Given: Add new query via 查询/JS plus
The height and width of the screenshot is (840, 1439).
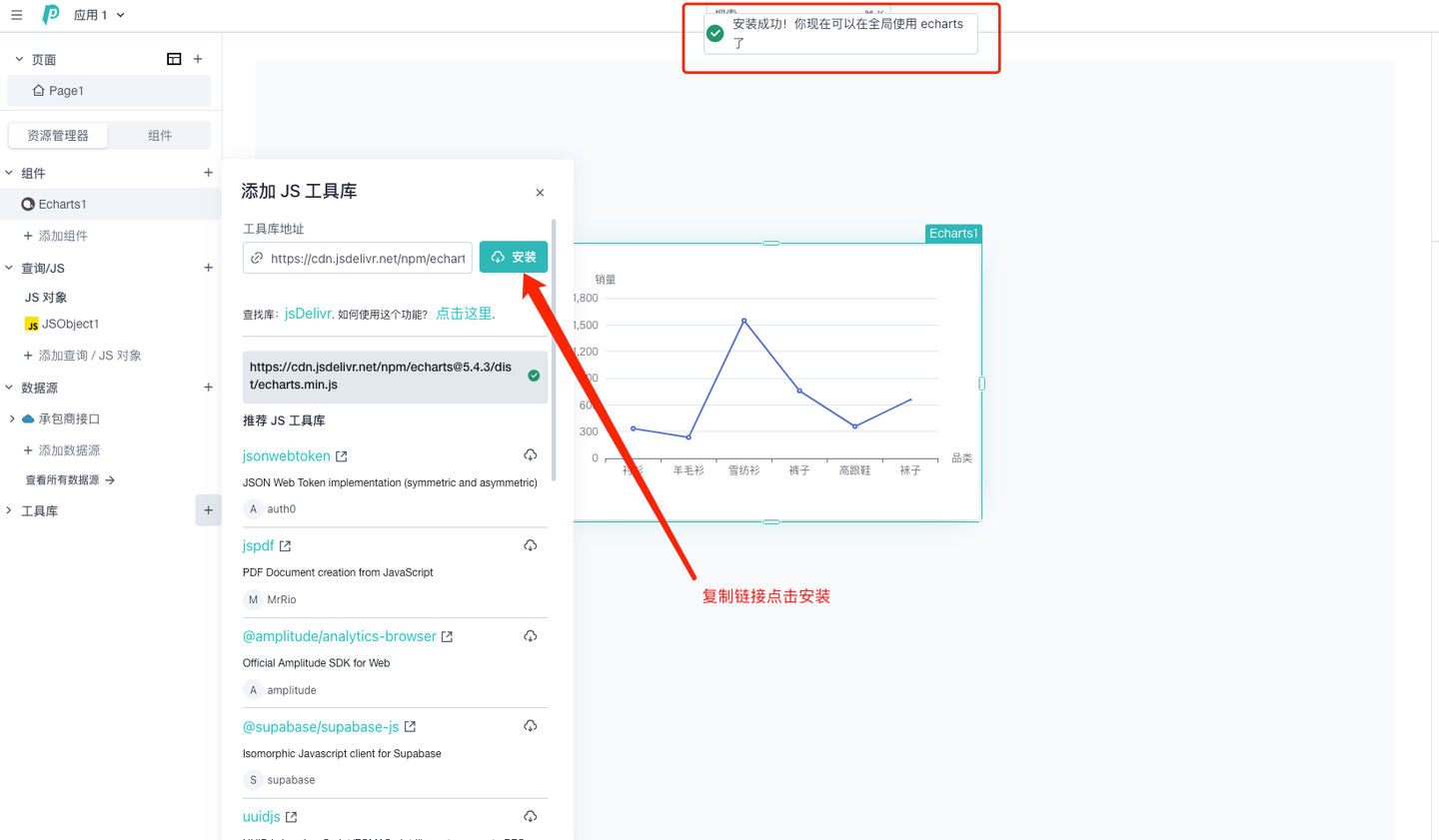Looking at the screenshot, I should click(208, 268).
